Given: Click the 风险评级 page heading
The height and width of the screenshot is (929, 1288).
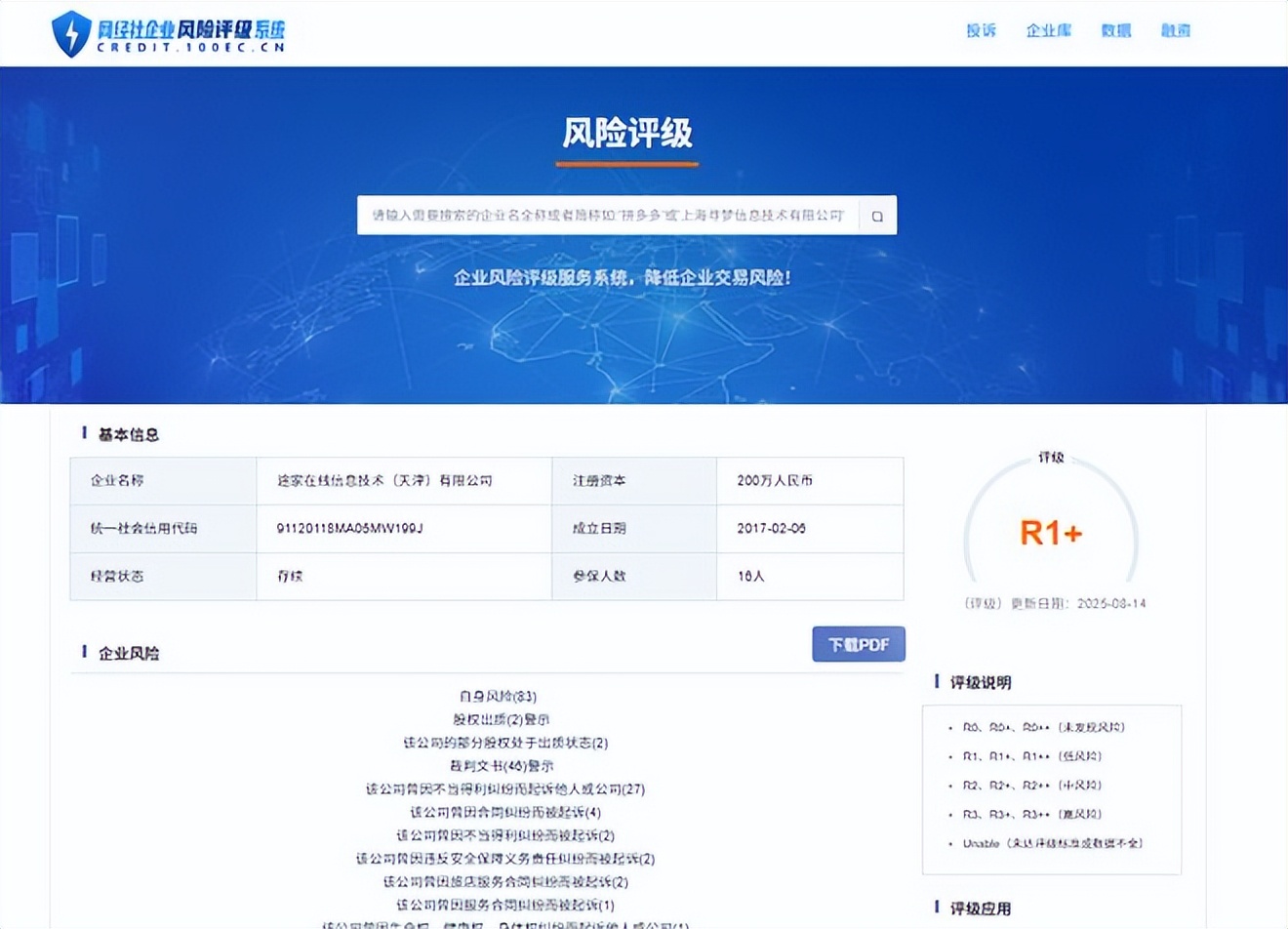Looking at the screenshot, I should pyautogui.click(x=627, y=133).
